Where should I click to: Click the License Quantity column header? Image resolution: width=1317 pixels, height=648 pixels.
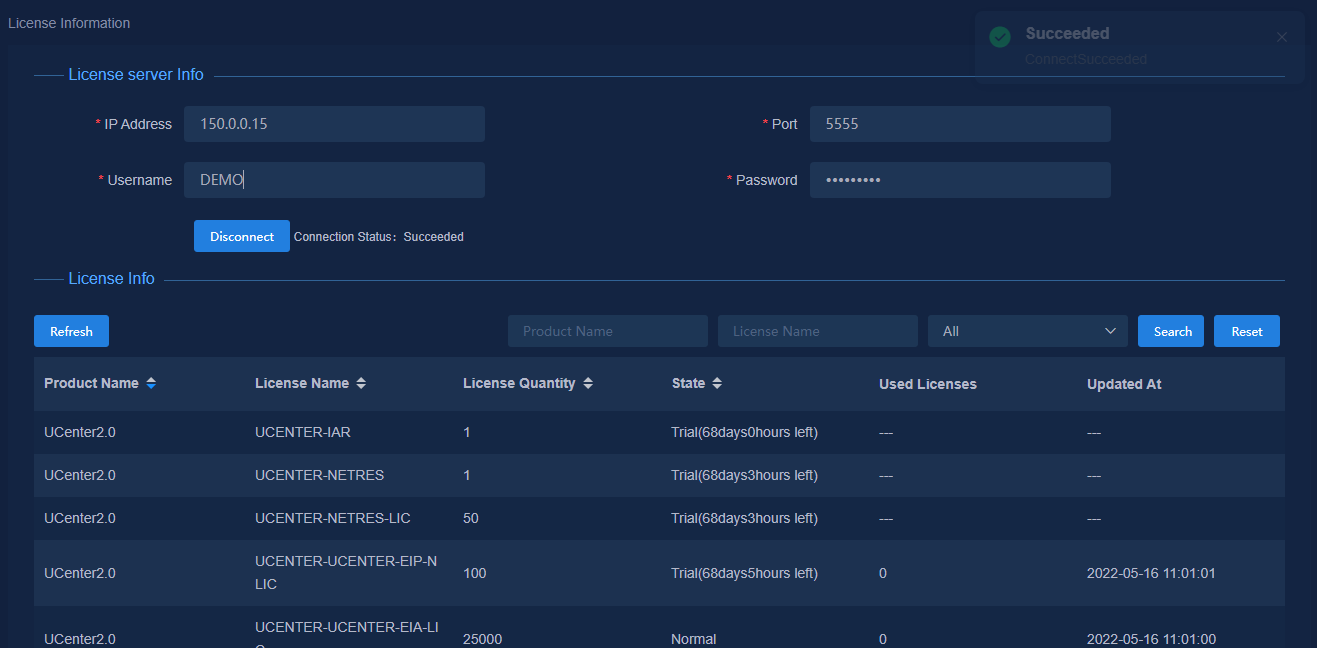coord(519,384)
